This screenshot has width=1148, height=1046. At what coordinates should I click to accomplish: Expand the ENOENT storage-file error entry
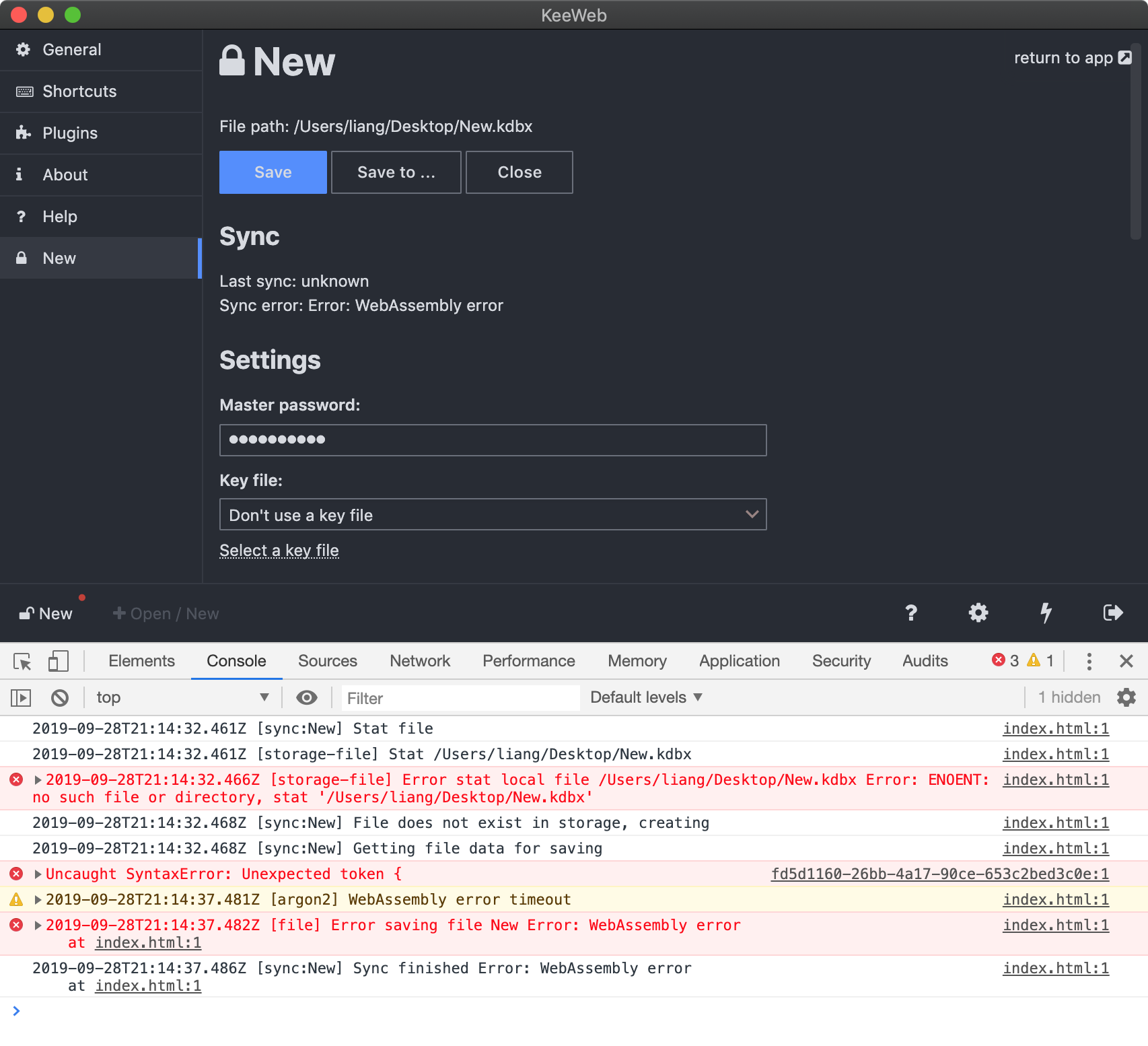38,780
